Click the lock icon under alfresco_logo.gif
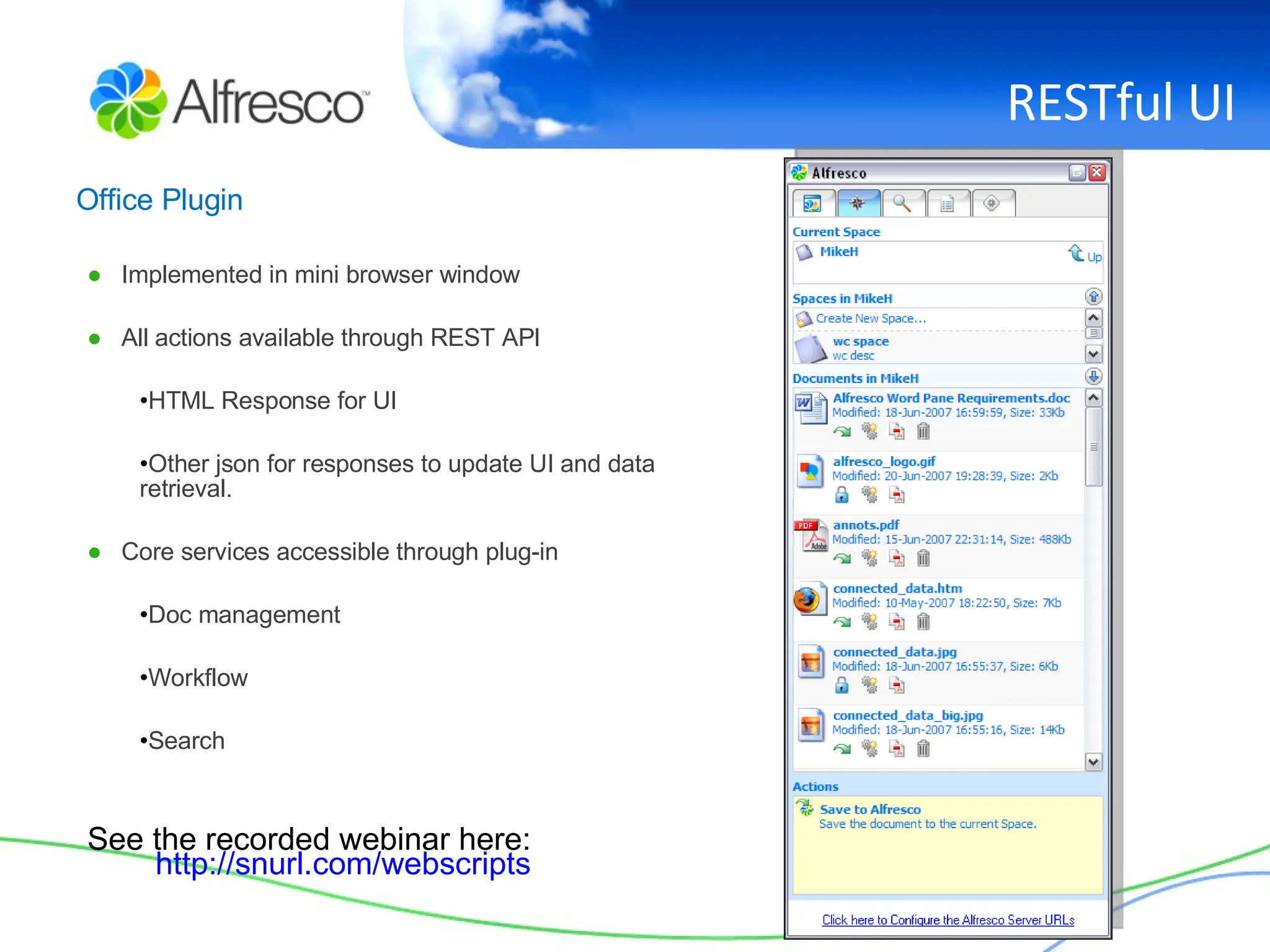Image resolution: width=1270 pixels, height=952 pixels. point(841,495)
